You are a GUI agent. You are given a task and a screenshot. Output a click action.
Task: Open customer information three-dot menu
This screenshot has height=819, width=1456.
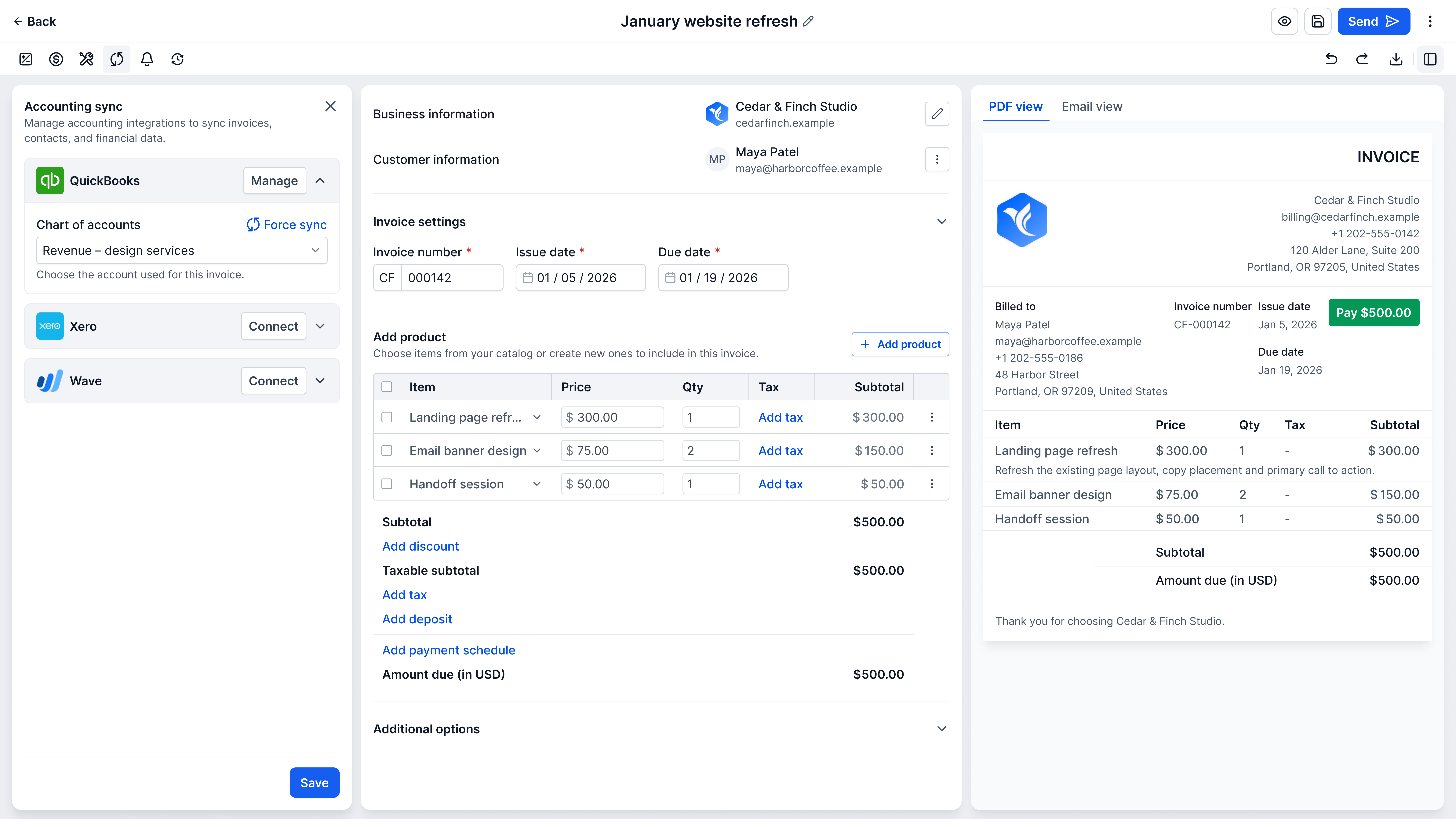937,159
